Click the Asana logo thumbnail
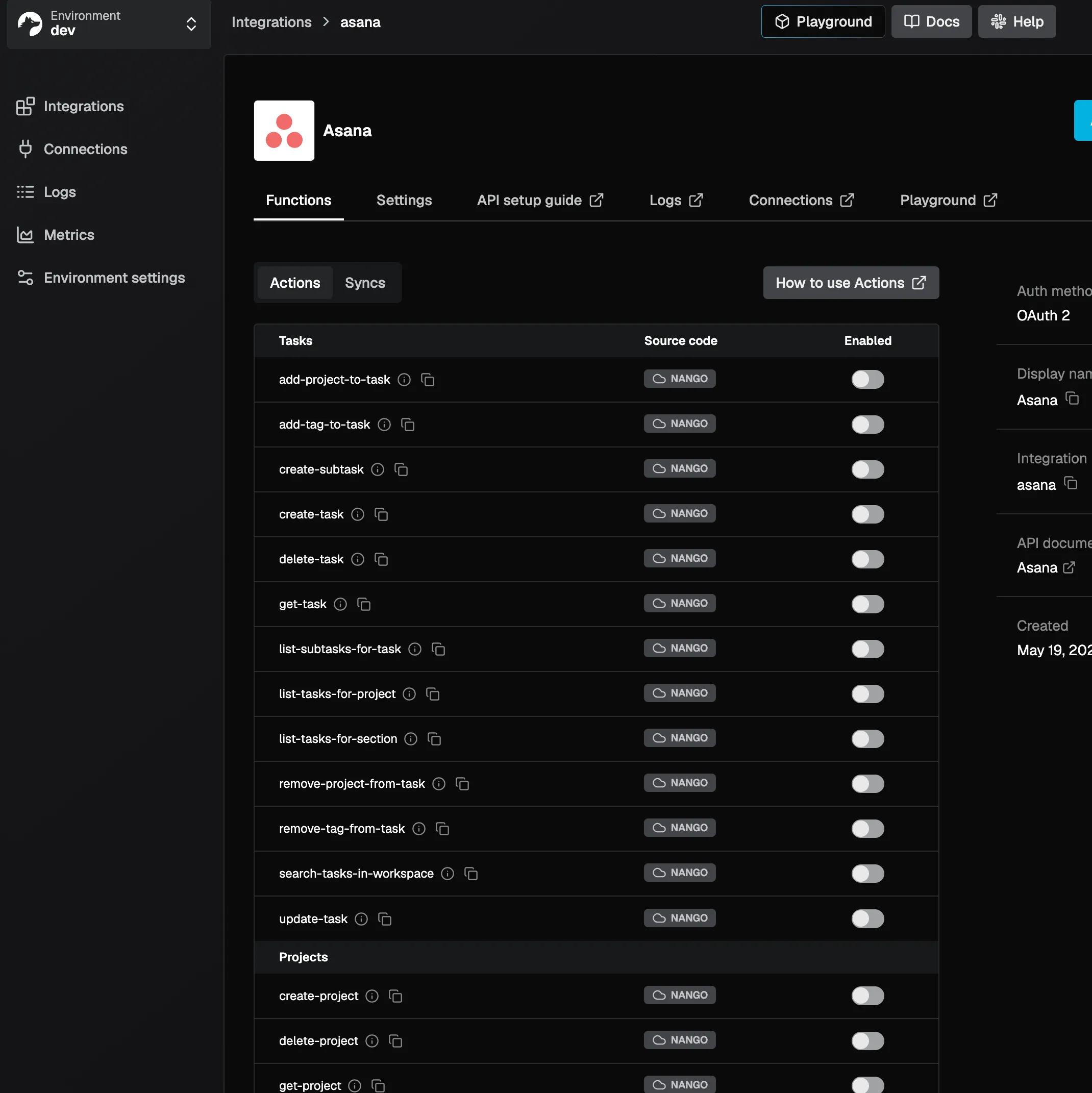Screen dimensions: 1092x1093 point(284,131)
